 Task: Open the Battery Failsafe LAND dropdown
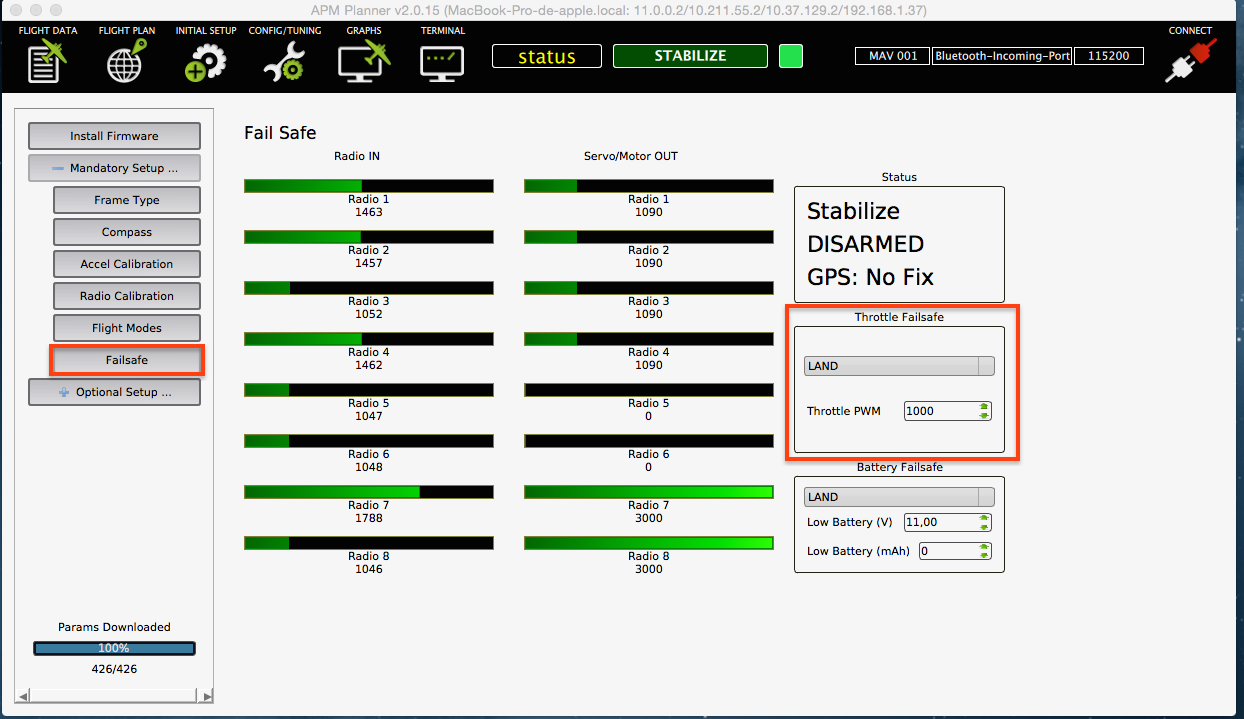click(x=899, y=497)
